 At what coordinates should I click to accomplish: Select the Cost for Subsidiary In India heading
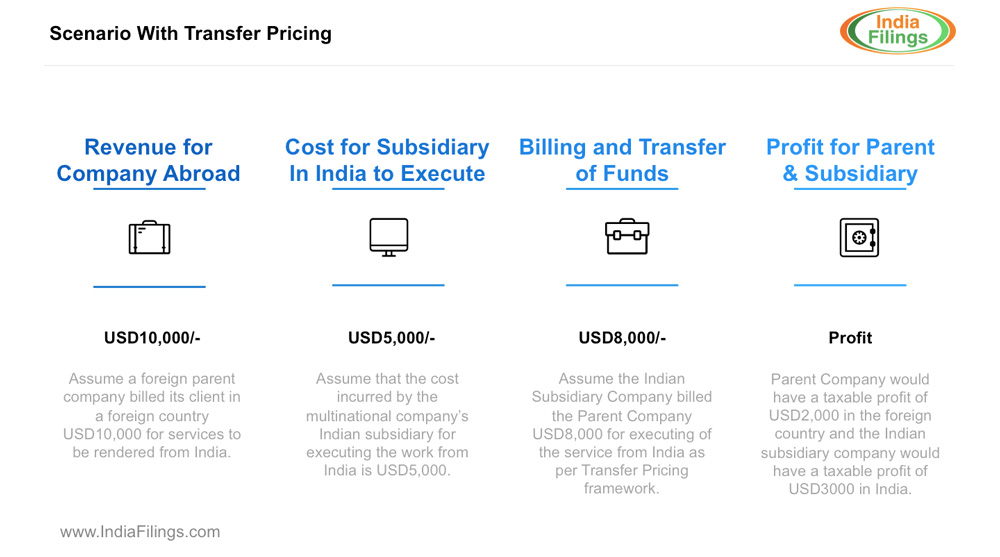[x=387, y=160]
